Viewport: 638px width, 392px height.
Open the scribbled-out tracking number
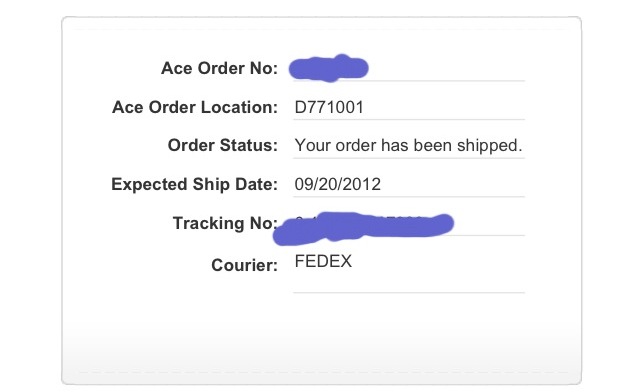363,228
